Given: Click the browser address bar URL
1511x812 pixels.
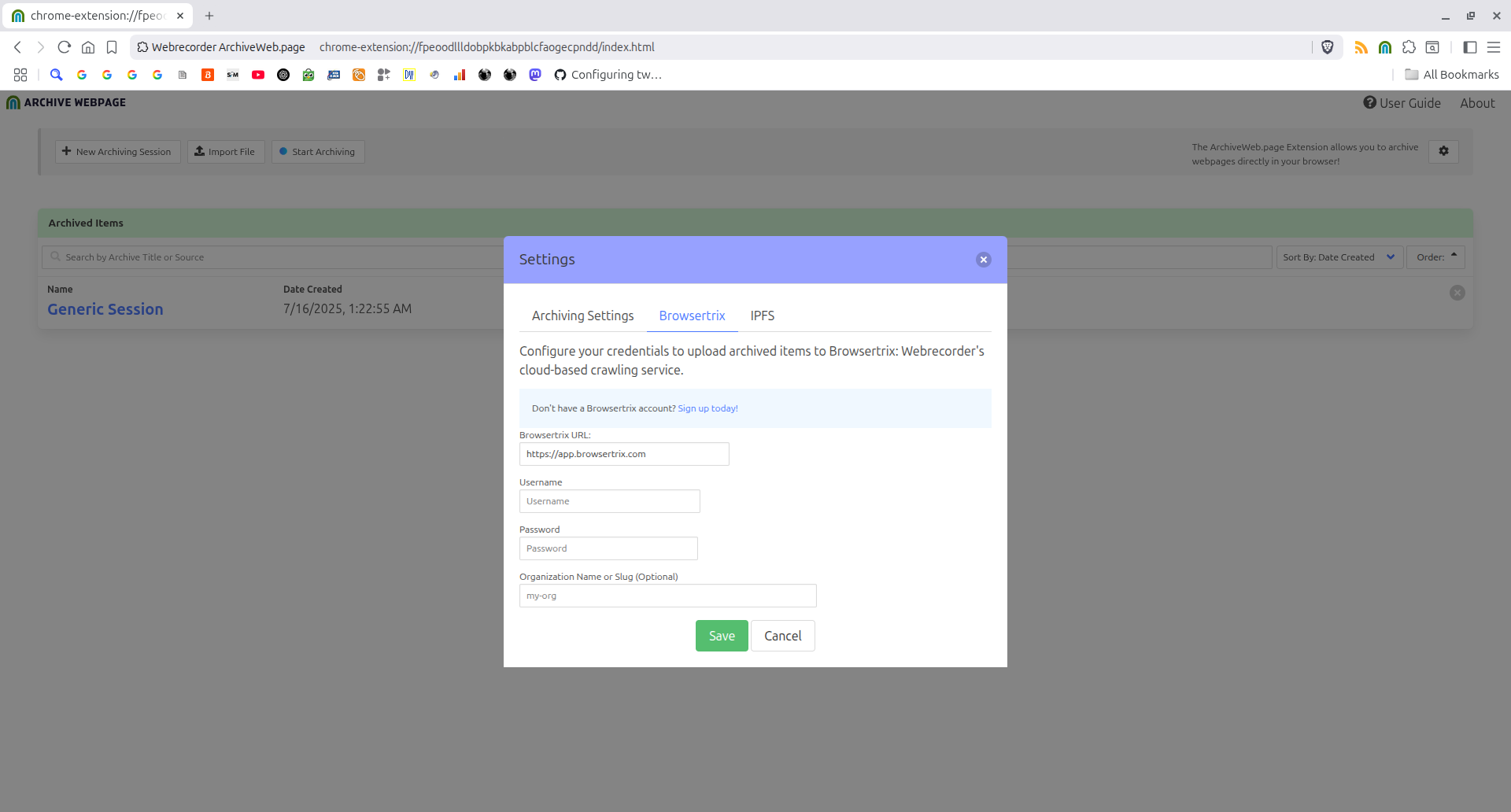Looking at the screenshot, I should click(486, 47).
